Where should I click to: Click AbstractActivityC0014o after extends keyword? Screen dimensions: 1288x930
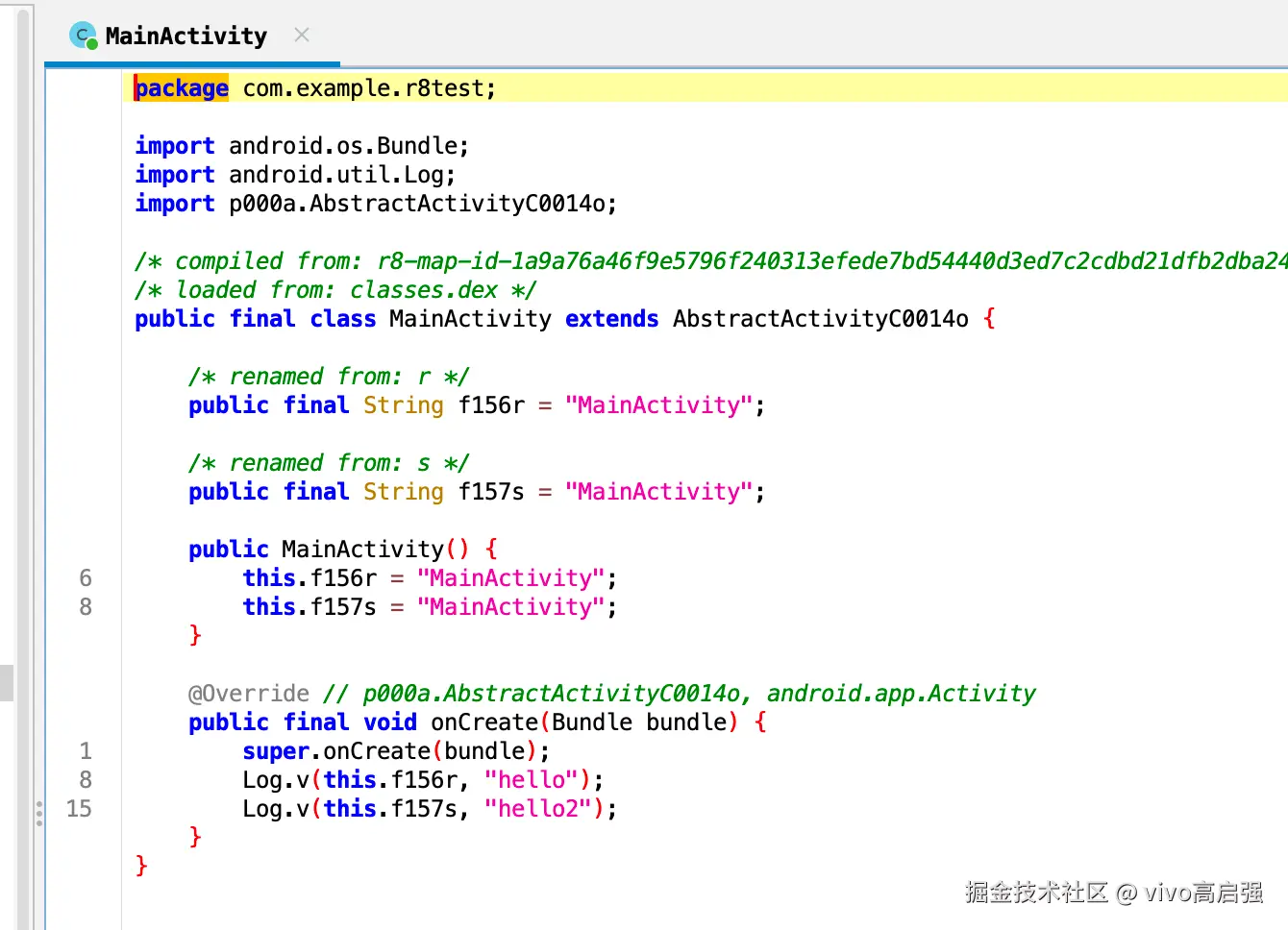tap(821, 318)
